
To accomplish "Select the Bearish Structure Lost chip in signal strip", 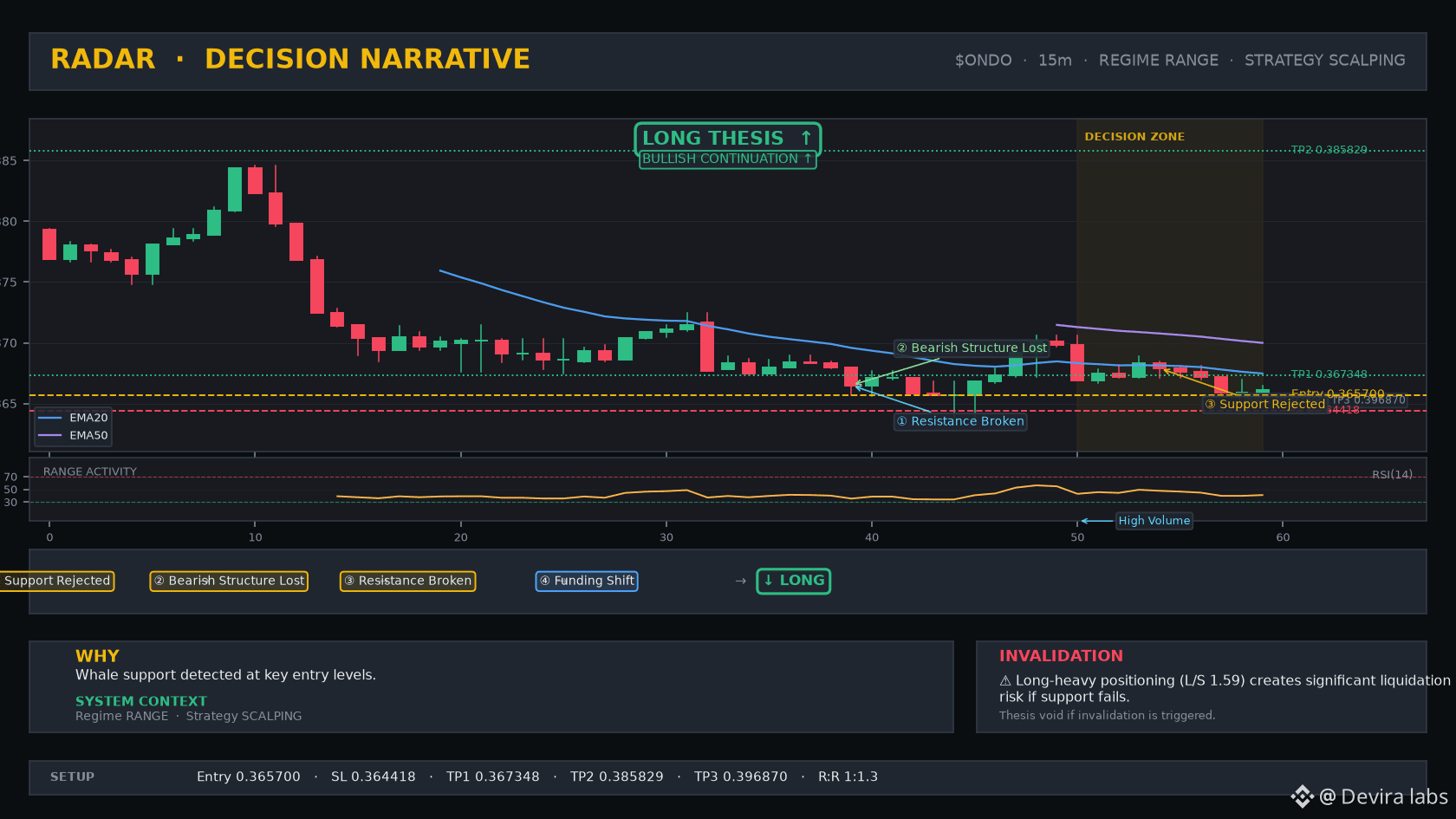I will click(229, 581).
